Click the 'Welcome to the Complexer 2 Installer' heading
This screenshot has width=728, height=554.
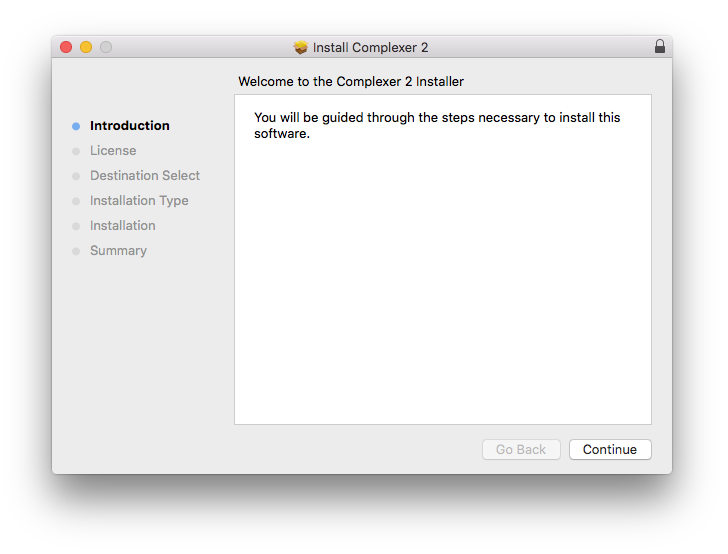[x=351, y=81]
